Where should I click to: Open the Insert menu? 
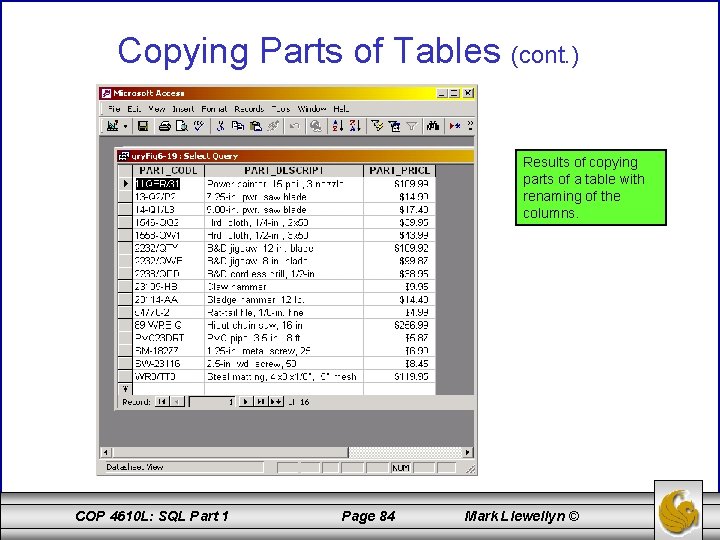[x=183, y=109]
